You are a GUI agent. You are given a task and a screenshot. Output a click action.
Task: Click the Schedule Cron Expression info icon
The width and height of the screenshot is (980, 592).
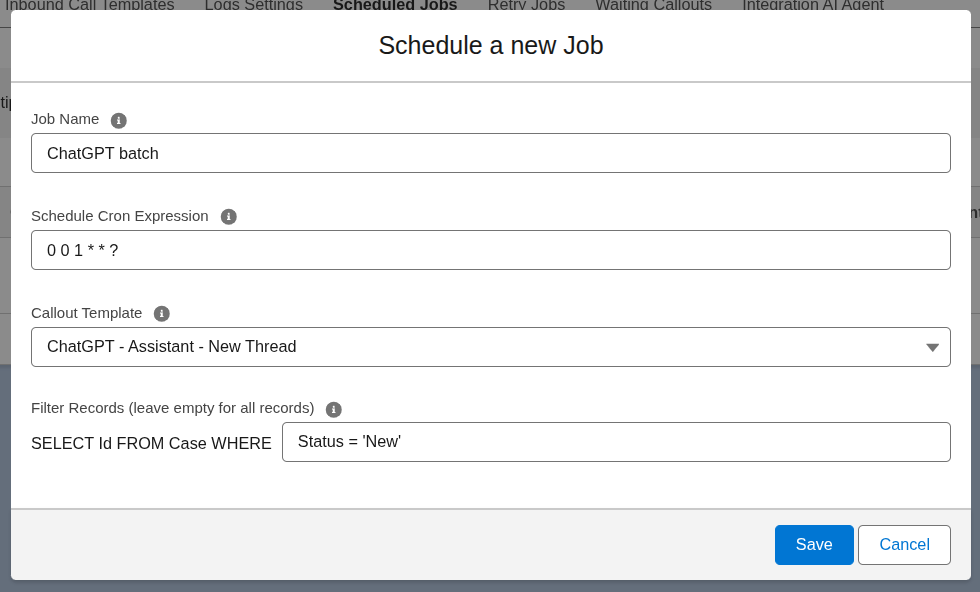[x=229, y=217]
